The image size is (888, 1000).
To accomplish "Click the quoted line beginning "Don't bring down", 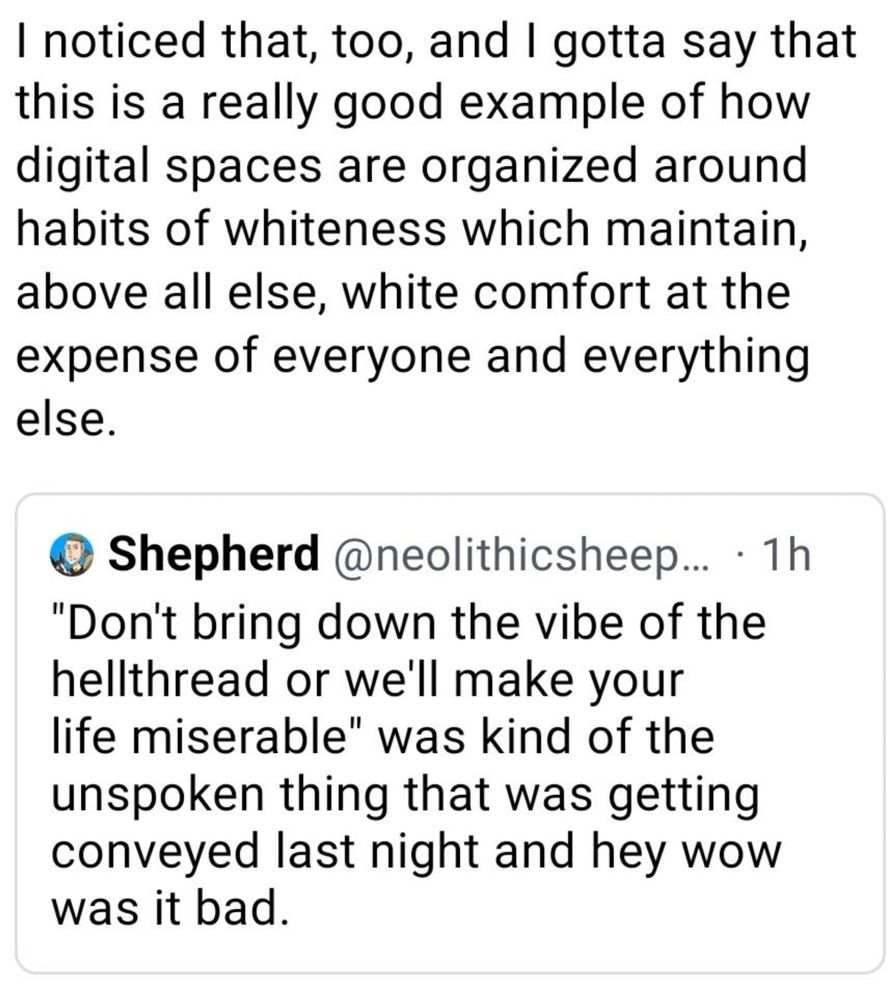I will pyautogui.click(x=408, y=623).
